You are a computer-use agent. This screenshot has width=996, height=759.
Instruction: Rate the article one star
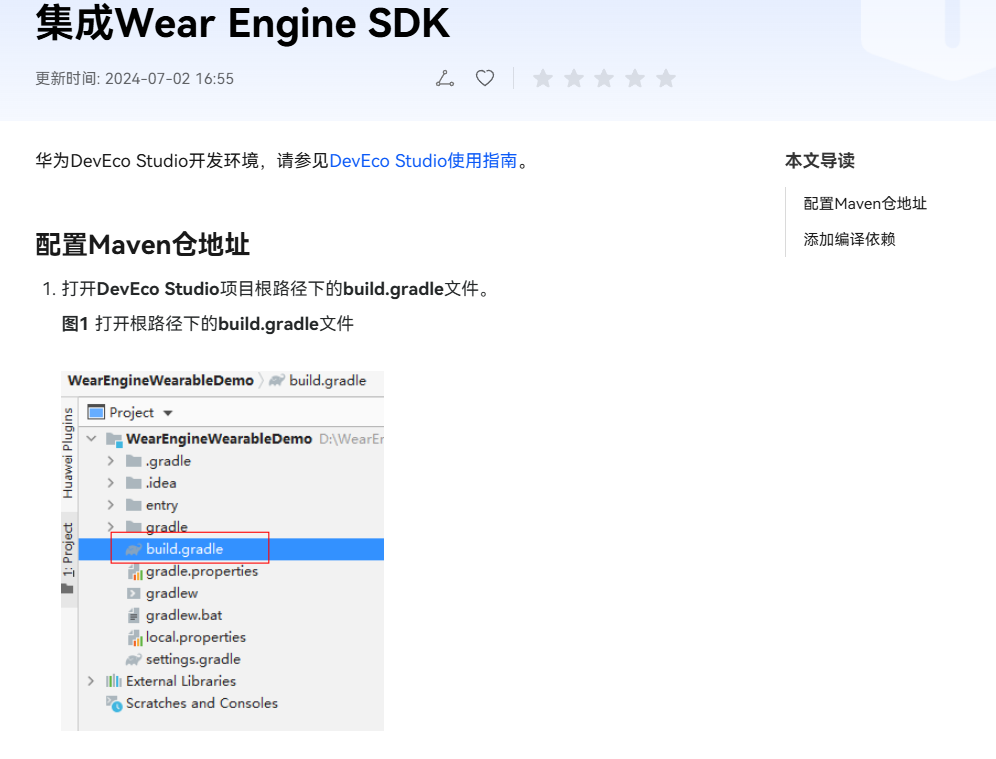tap(542, 79)
